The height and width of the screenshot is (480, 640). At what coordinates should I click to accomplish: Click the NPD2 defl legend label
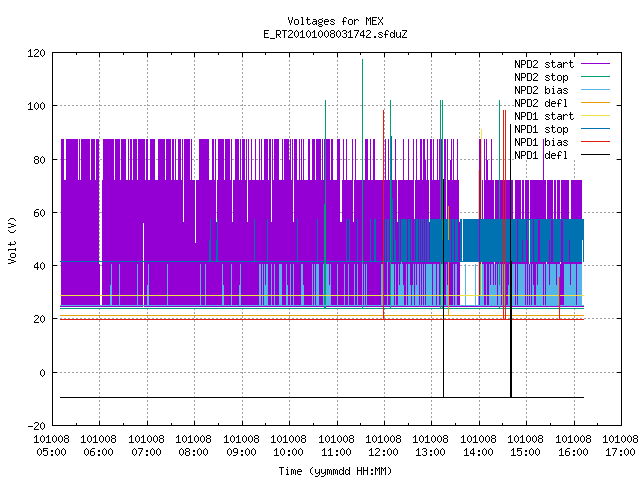pos(541,103)
